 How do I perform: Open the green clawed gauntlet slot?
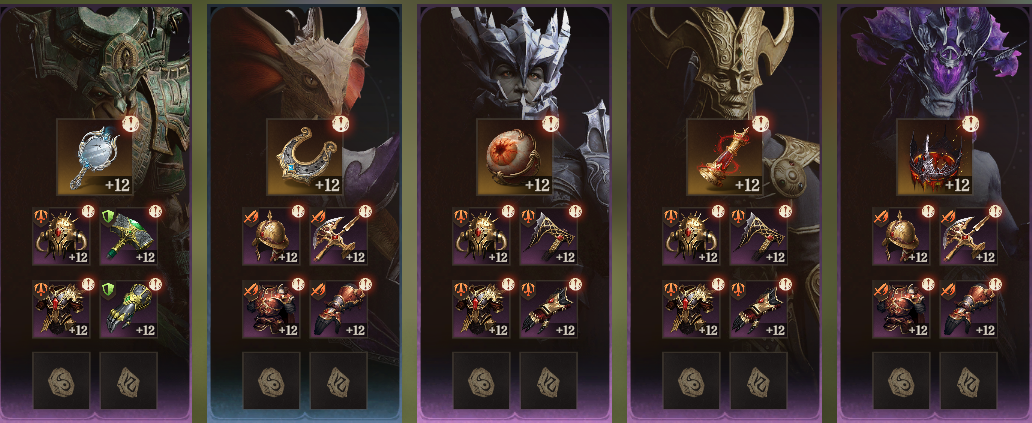(x=128, y=309)
